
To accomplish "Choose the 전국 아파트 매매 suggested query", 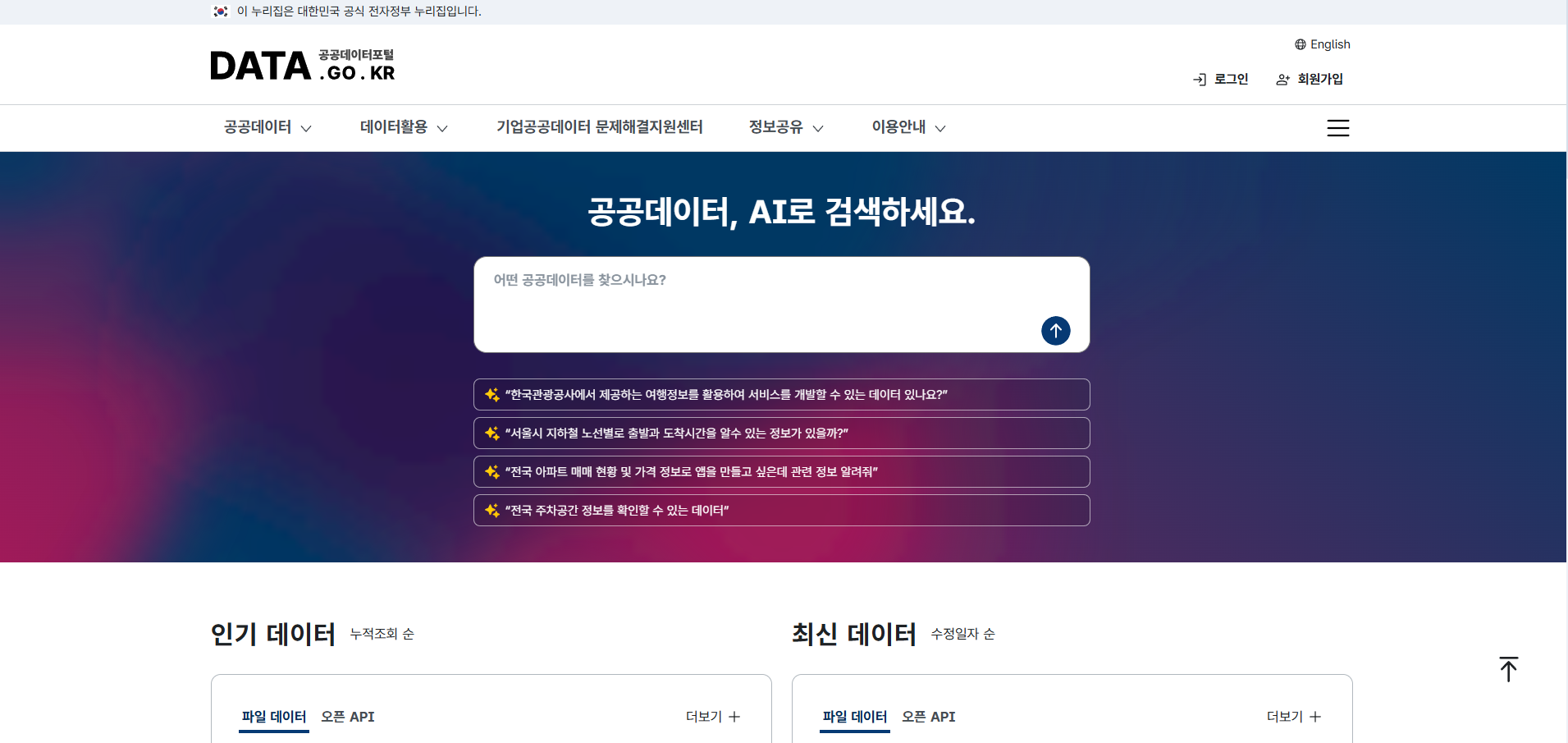I will (782, 472).
